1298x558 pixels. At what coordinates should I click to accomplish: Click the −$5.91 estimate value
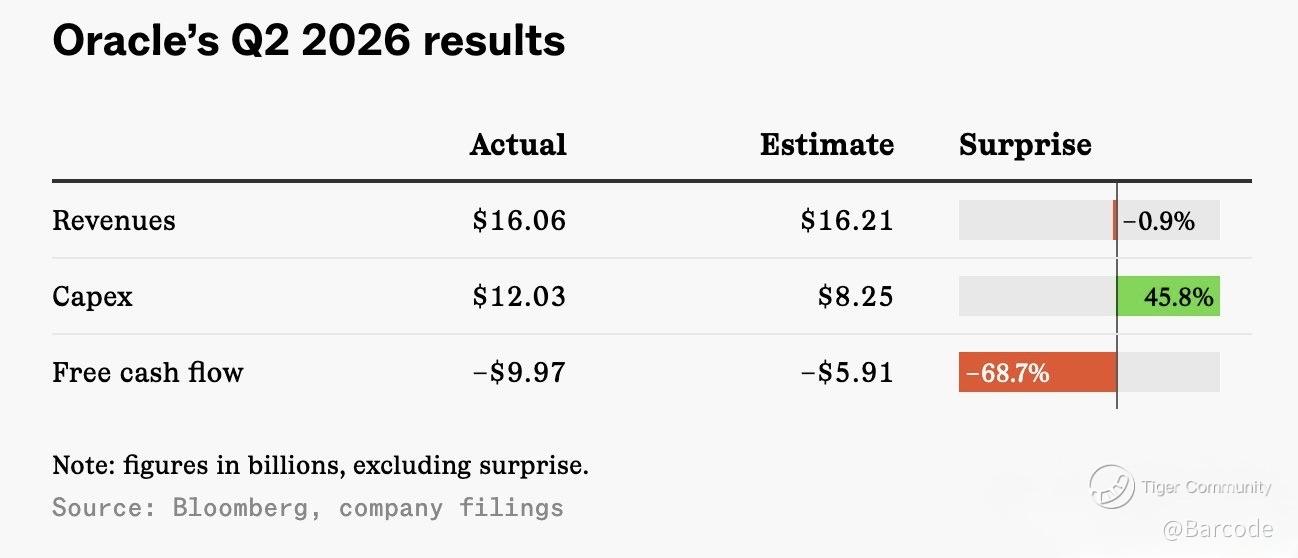click(x=847, y=372)
